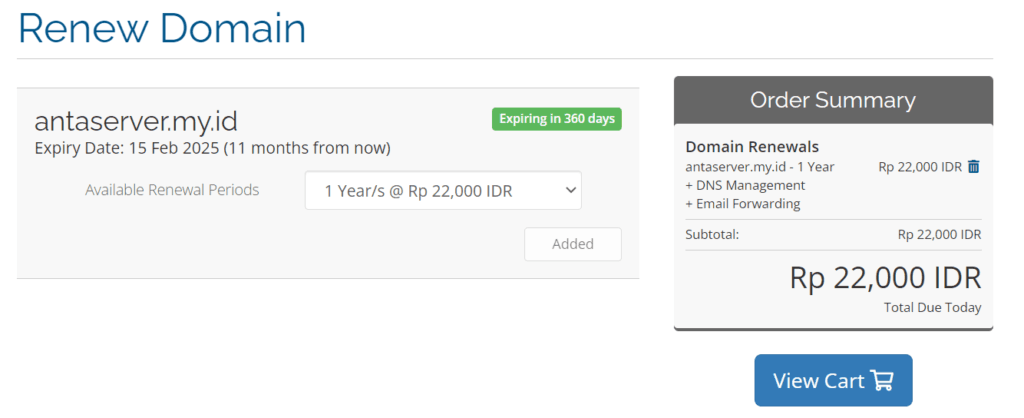Expand the chevron arrow of renewal period select

pos(570,190)
